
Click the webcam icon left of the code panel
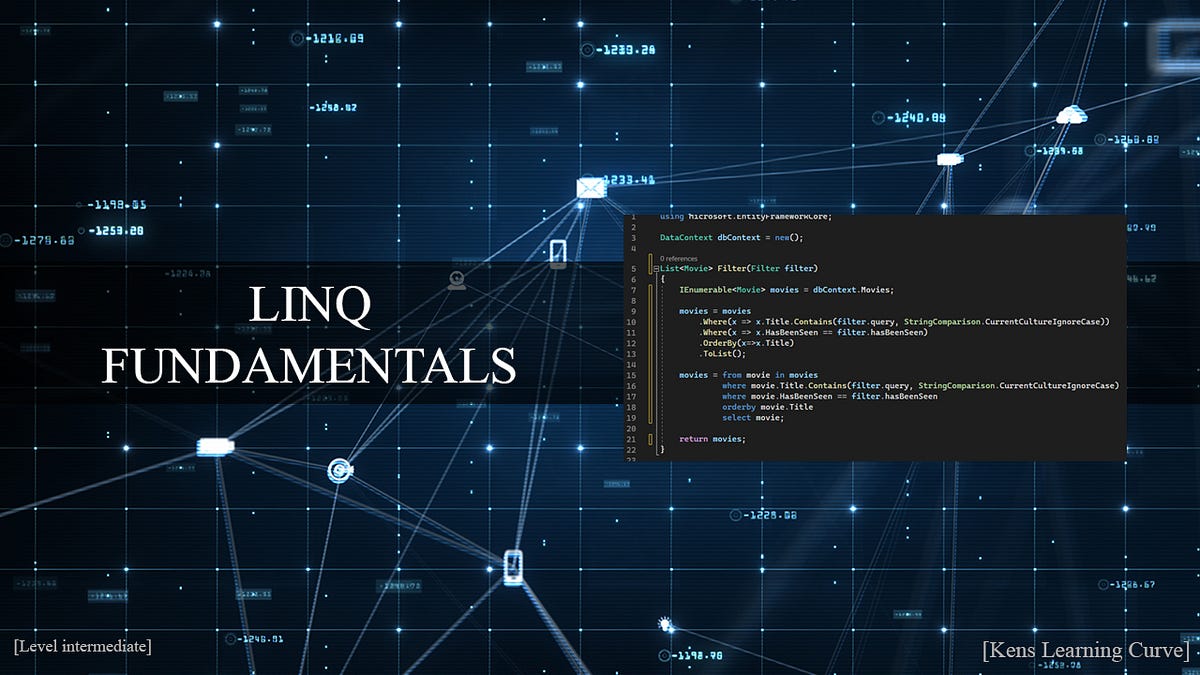point(456,278)
